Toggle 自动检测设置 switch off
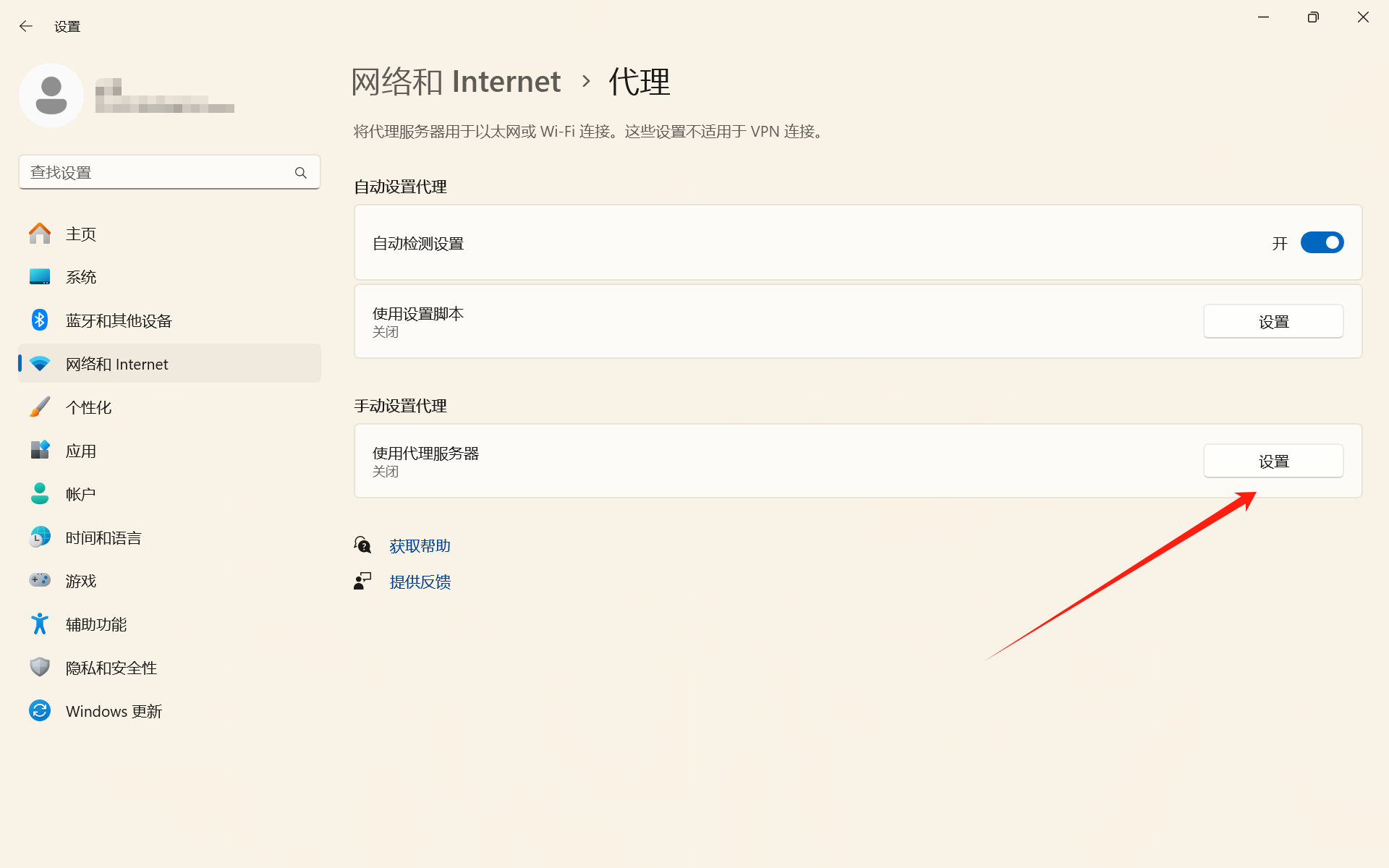Viewport: 1389px width, 868px height. tap(1321, 243)
